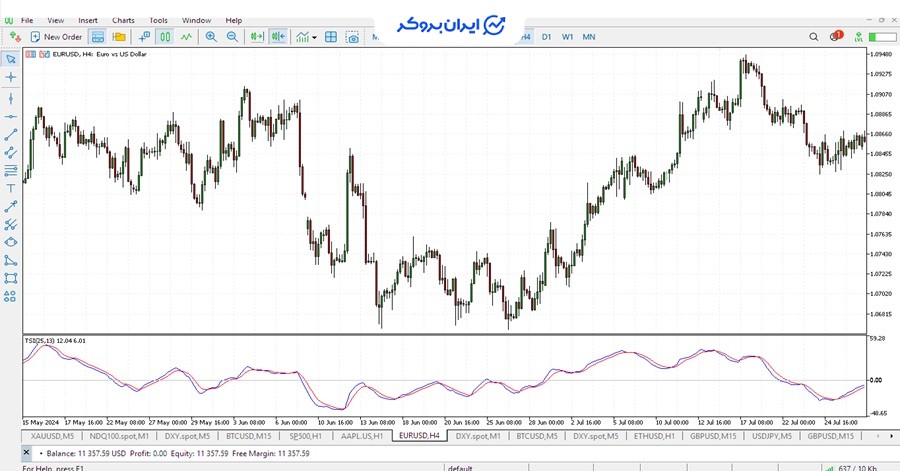Select the W1 timeframe
Screen dimensions: 900x471
coord(567,37)
